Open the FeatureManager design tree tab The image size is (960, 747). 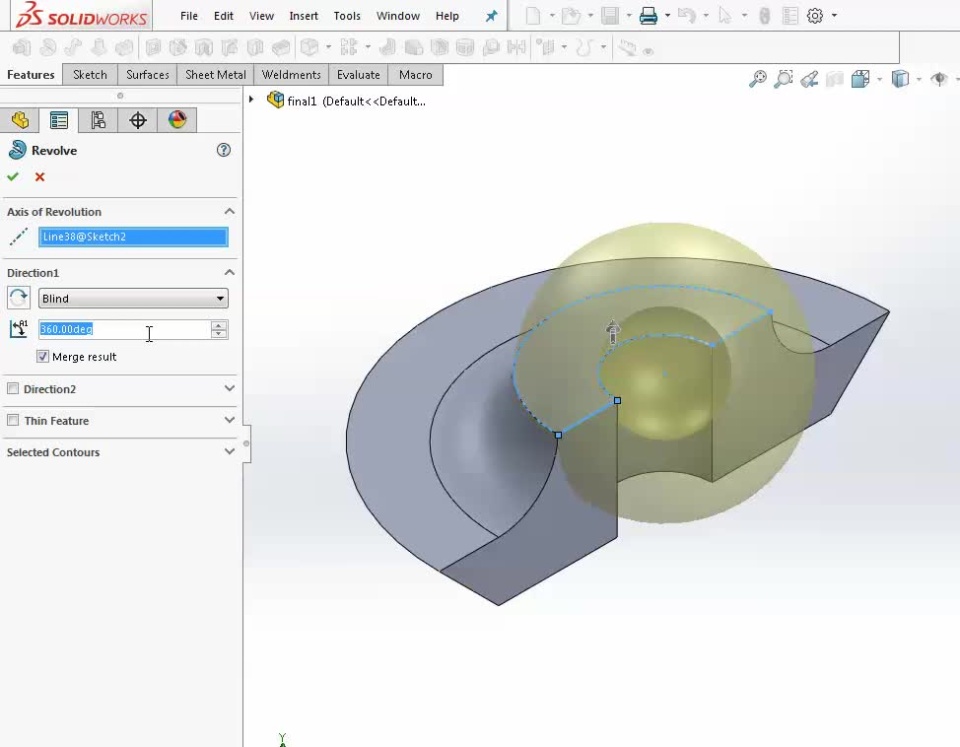(x=20, y=120)
